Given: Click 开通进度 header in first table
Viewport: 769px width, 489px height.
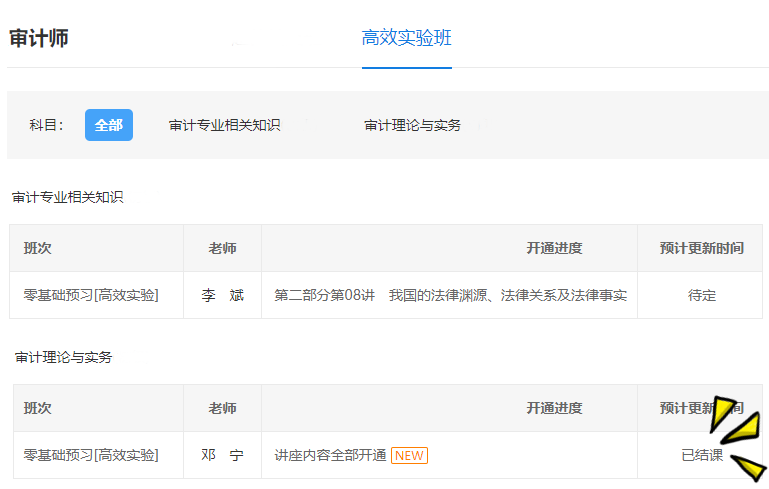Looking at the screenshot, I should tap(554, 248).
